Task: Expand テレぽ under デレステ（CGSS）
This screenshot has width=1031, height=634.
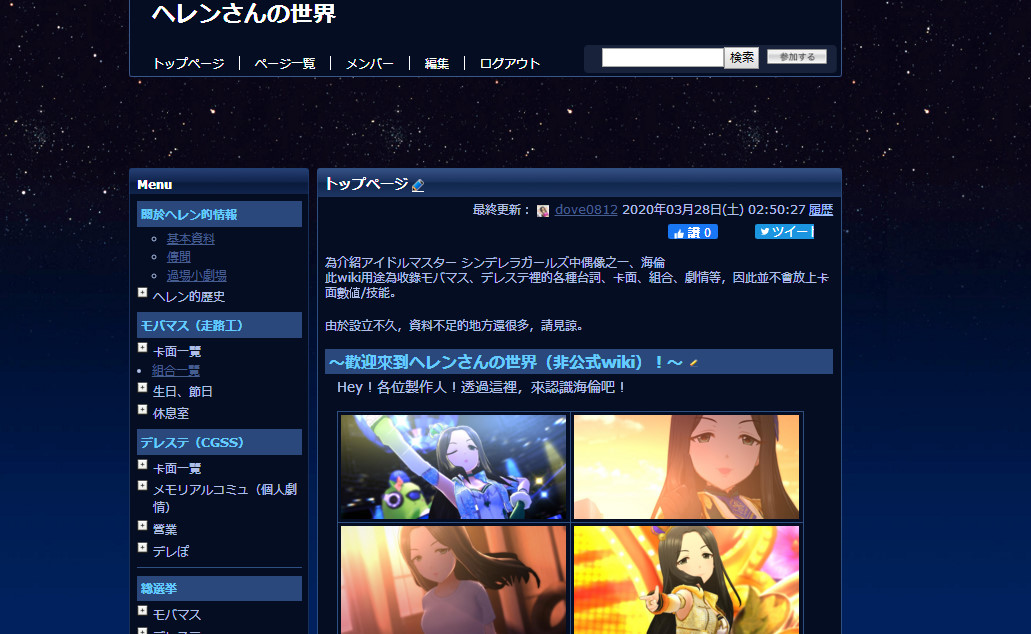Action: tap(142, 546)
